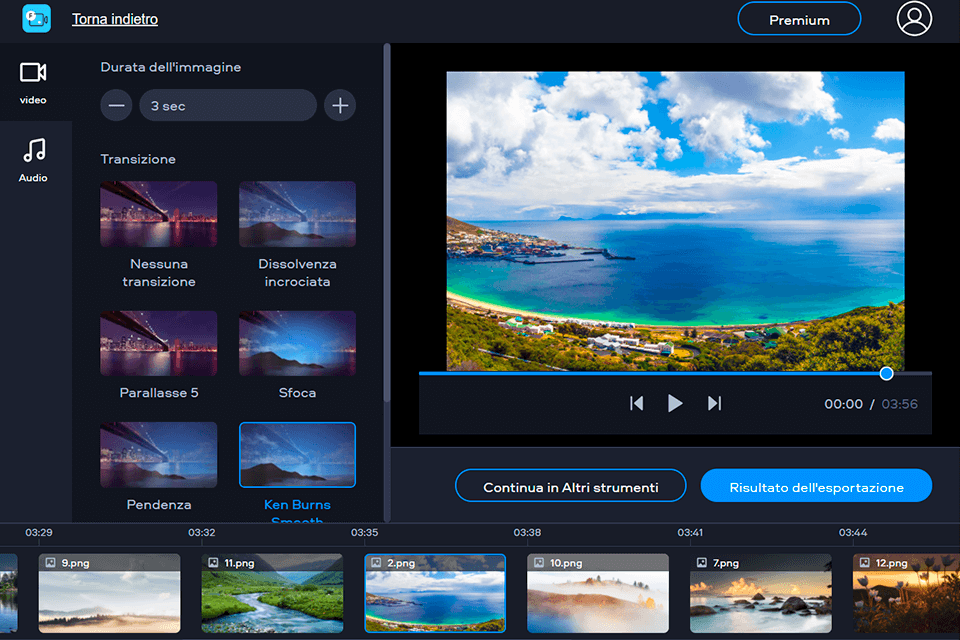Viewport: 960px width, 640px height.
Task: Open the Premium upgrade button
Action: tap(798, 18)
